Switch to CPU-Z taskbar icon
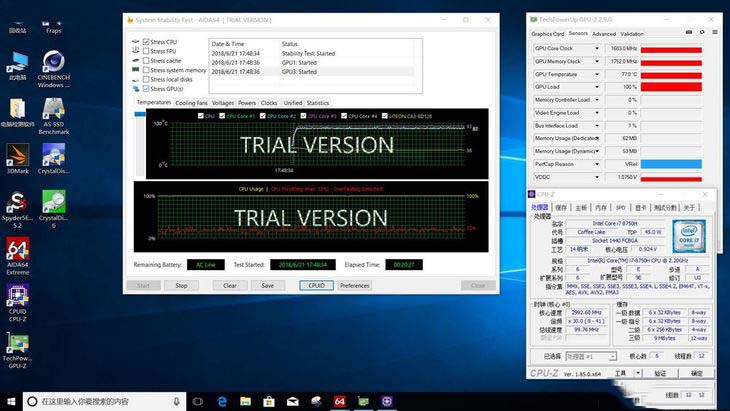The width and height of the screenshot is (730, 411). tap(387, 401)
